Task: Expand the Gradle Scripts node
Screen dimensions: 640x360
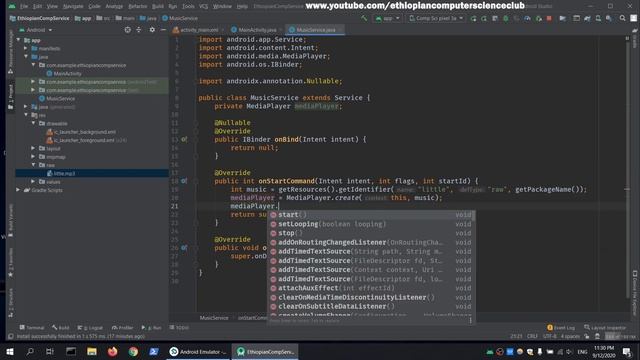Action: (18, 190)
